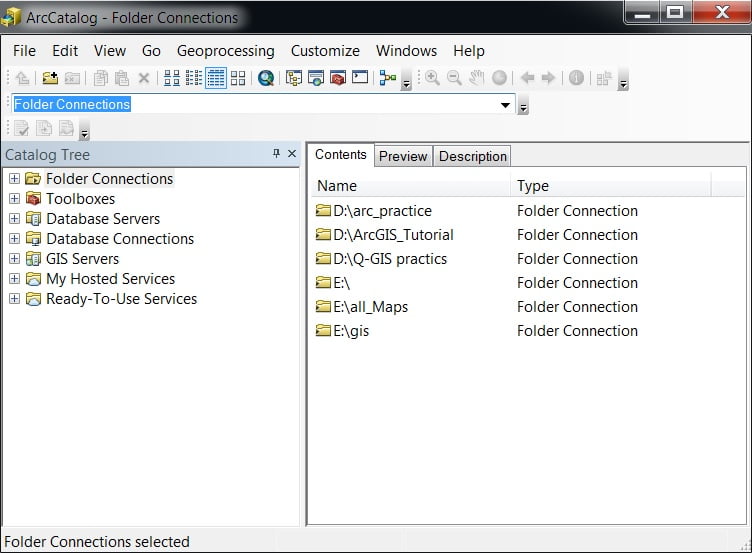Open the Search window icon

tap(316, 78)
